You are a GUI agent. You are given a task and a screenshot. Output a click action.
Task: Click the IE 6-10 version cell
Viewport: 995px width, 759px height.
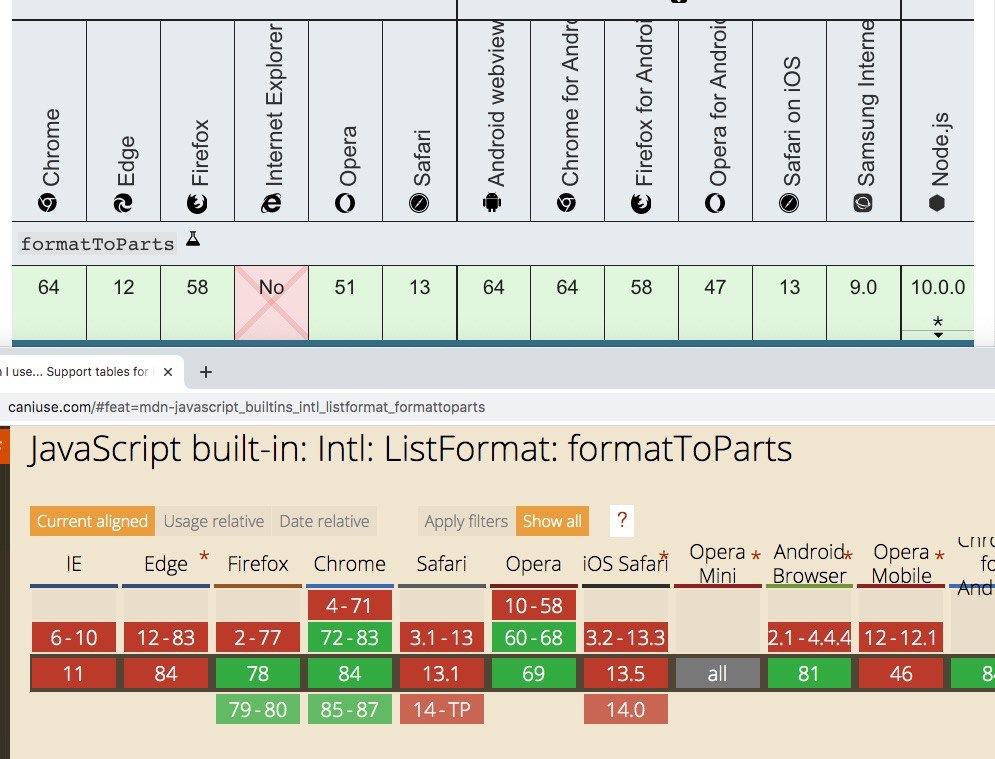[x=74, y=637]
